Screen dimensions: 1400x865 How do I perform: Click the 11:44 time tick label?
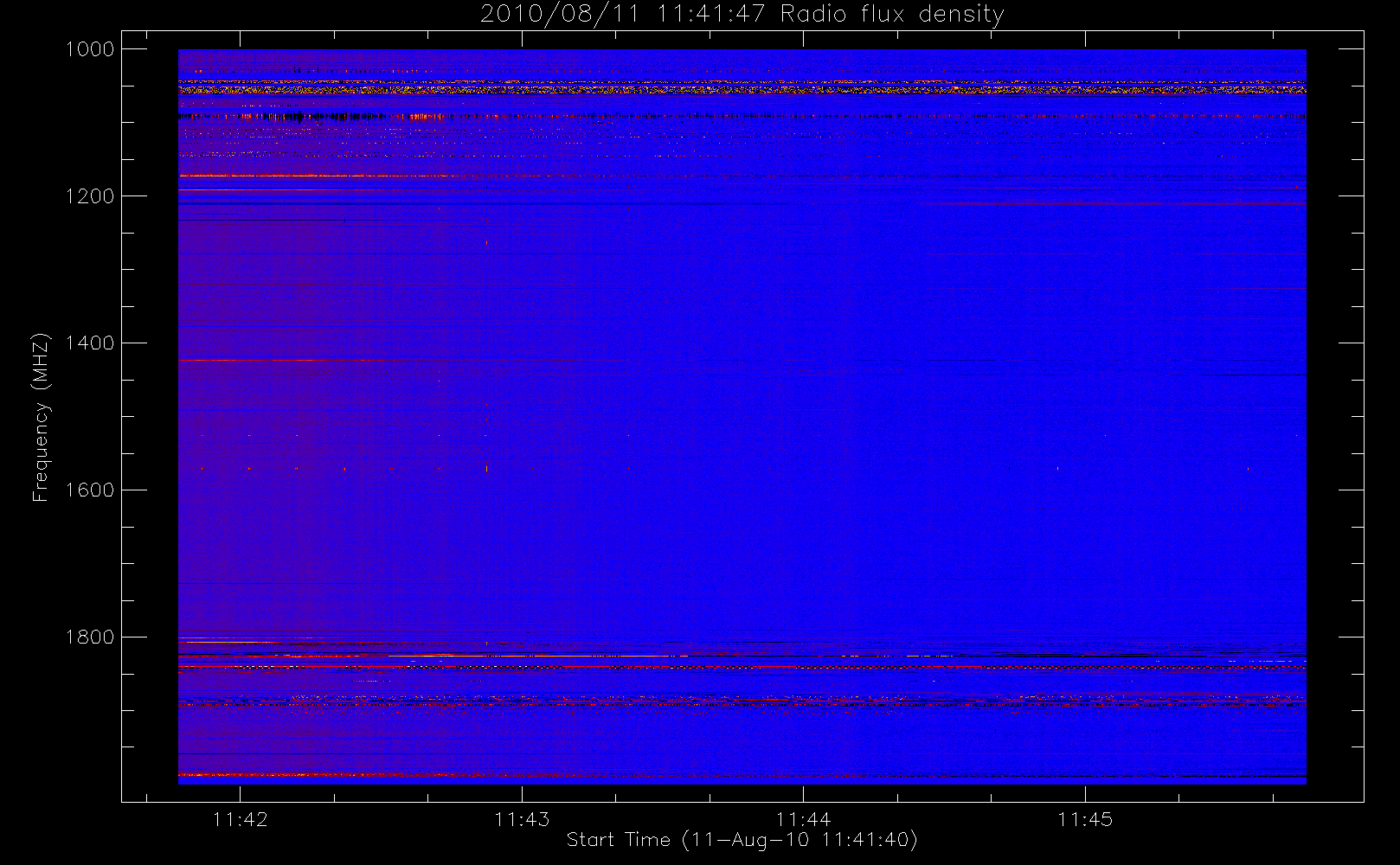click(x=803, y=819)
